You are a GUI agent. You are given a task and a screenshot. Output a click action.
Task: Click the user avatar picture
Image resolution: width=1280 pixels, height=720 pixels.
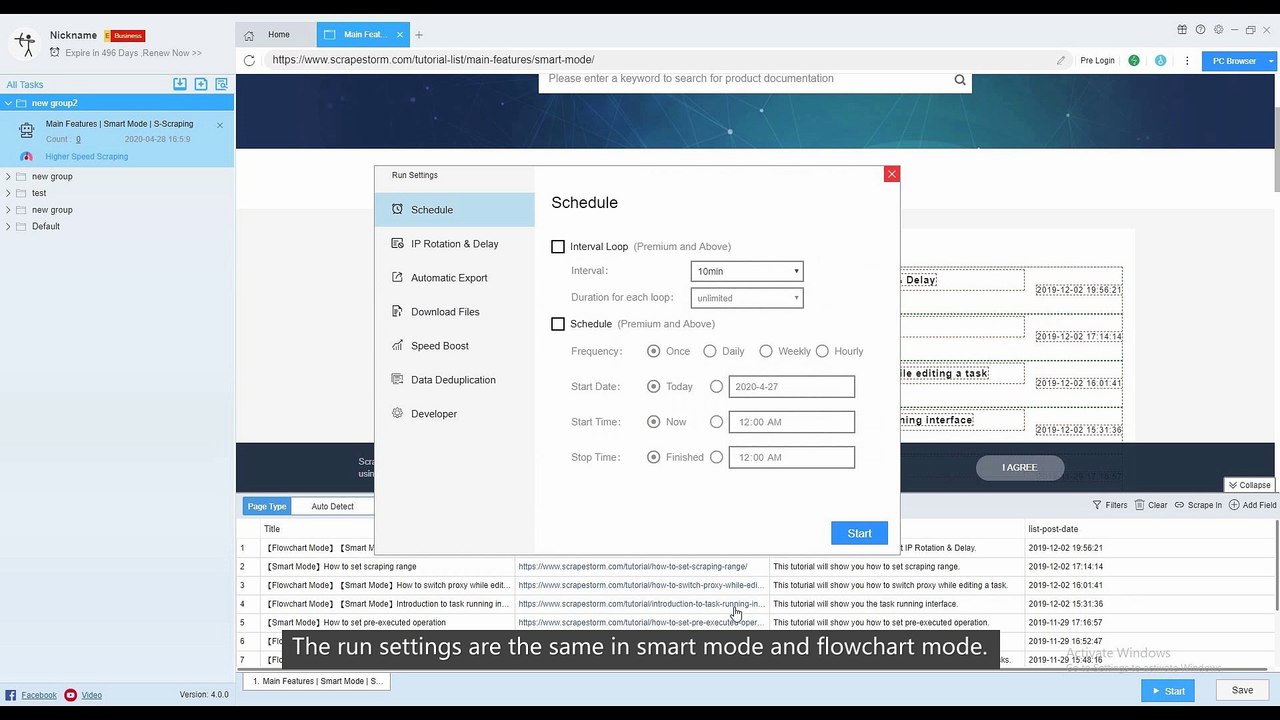(24, 43)
